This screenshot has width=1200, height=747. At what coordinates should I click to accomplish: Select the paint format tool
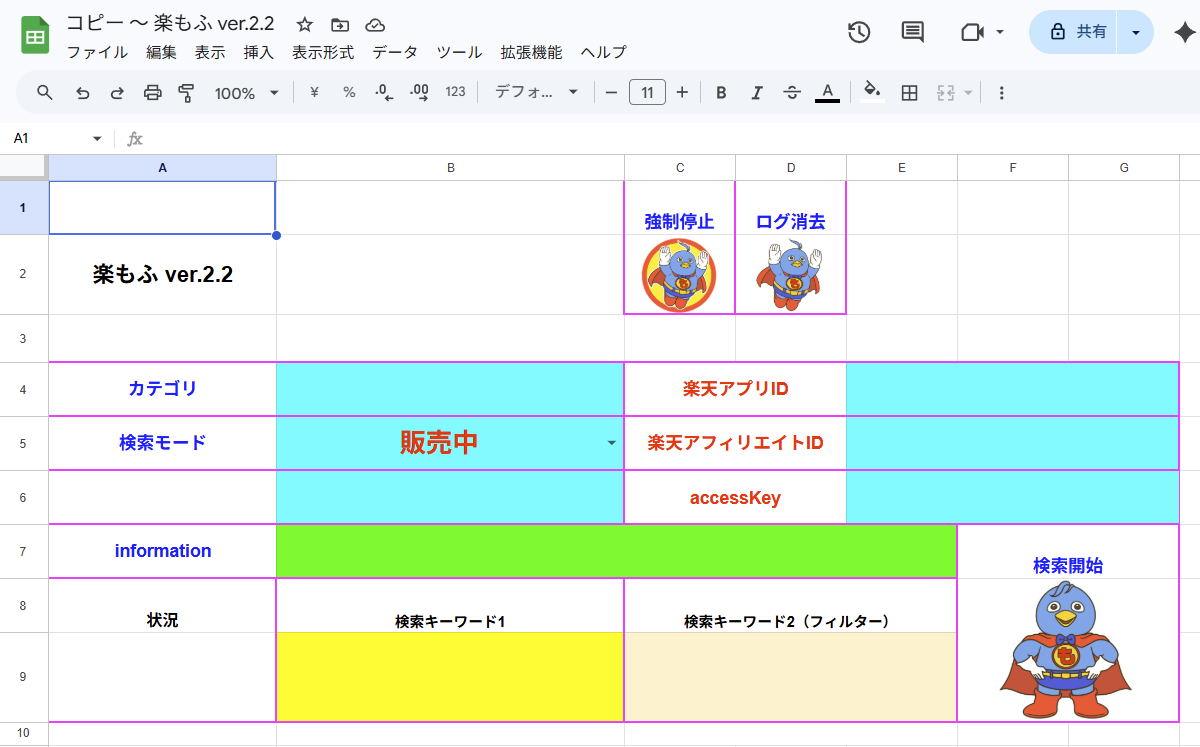(186, 93)
